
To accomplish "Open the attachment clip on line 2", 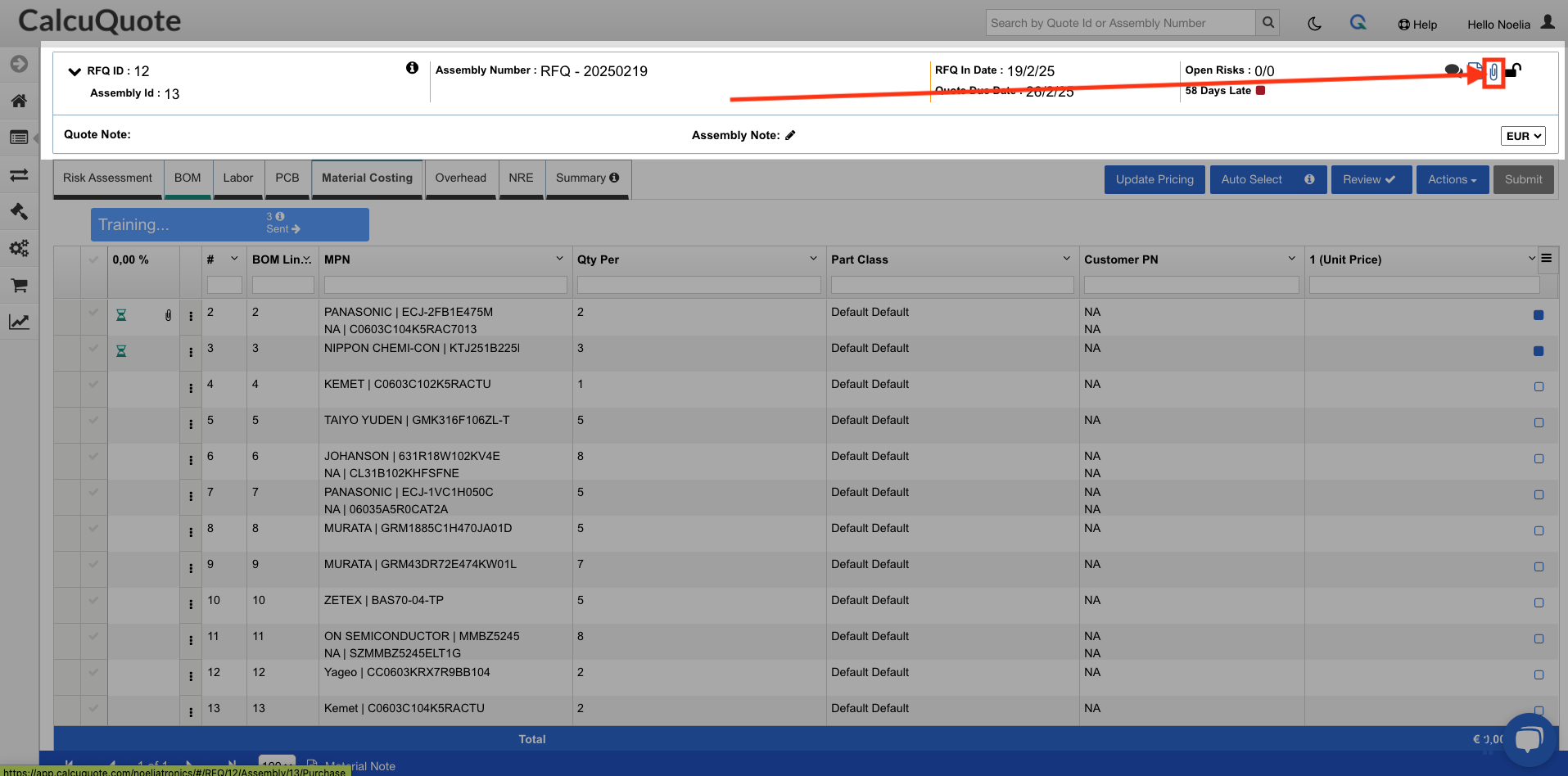I will point(168,315).
